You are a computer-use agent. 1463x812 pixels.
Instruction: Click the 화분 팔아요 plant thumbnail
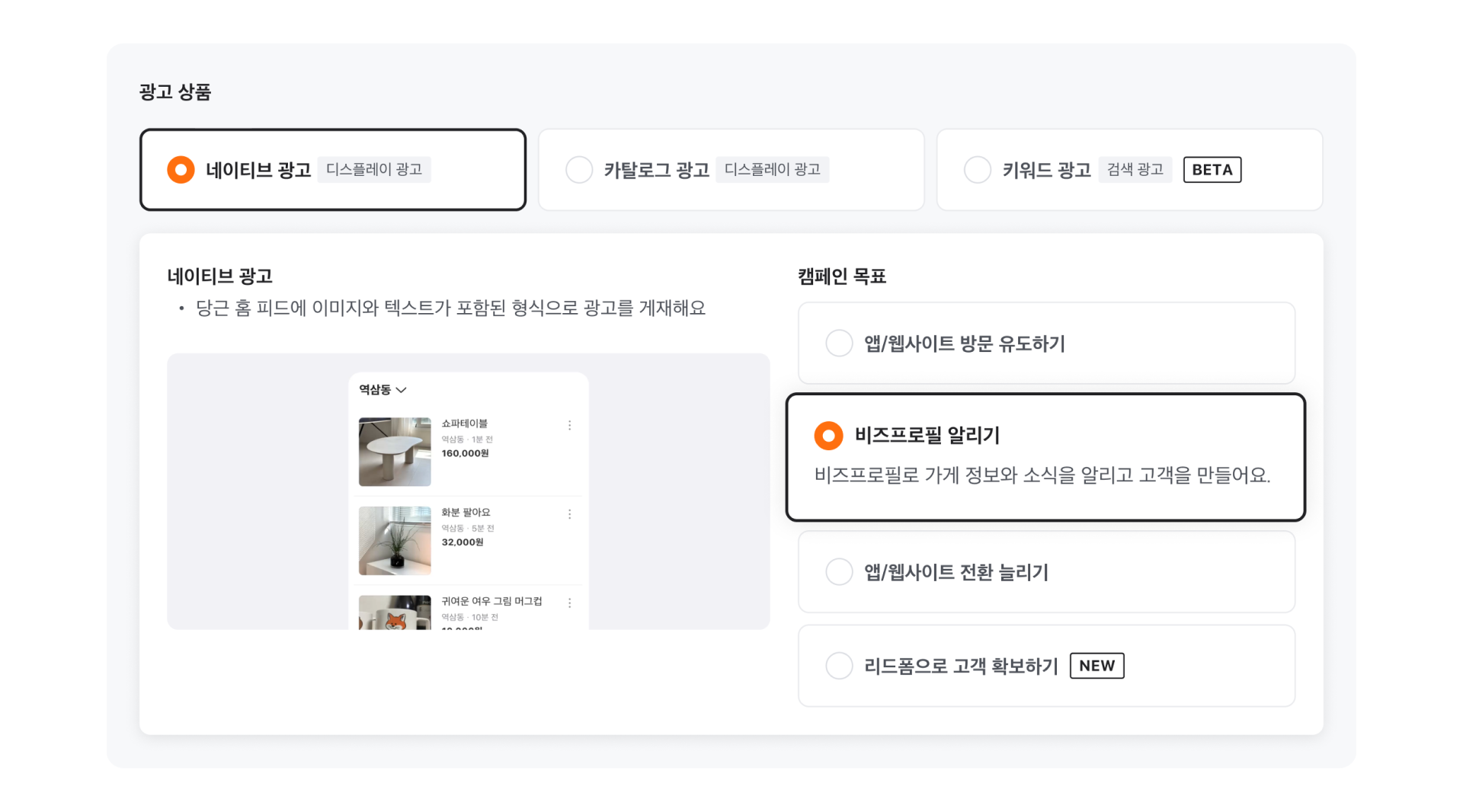395,541
